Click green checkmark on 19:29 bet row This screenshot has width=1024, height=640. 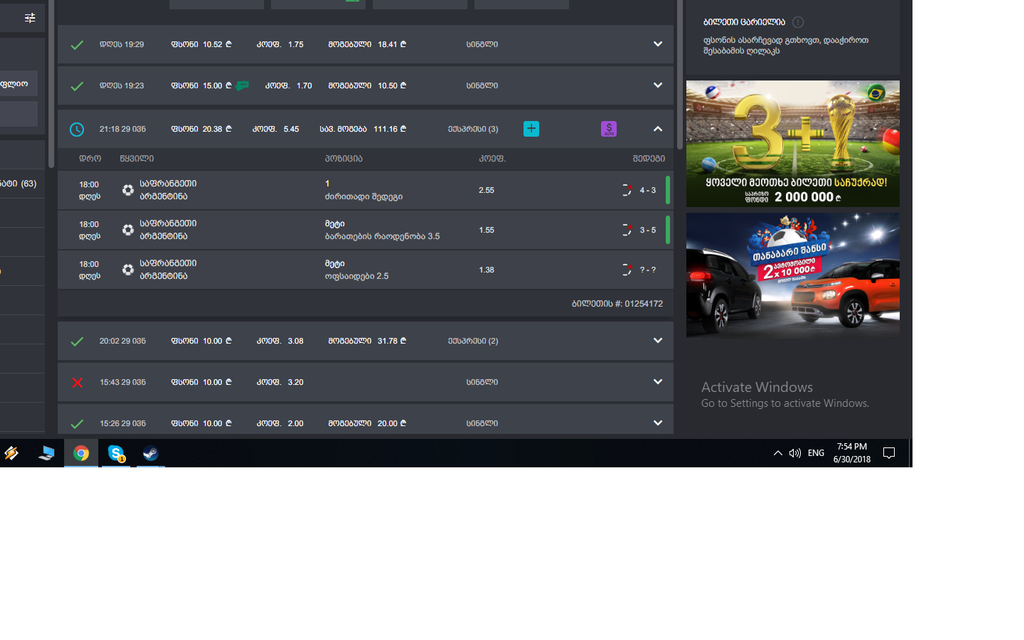coord(77,44)
